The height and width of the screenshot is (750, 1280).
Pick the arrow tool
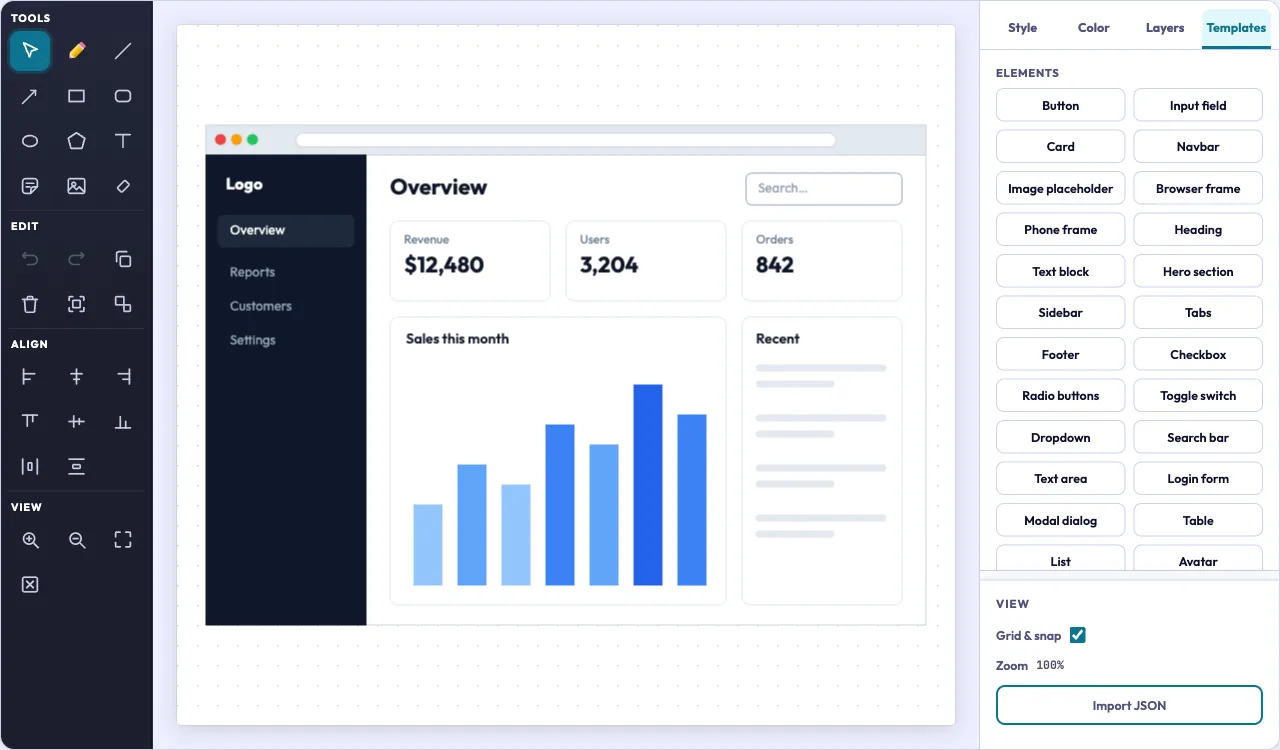[30, 96]
